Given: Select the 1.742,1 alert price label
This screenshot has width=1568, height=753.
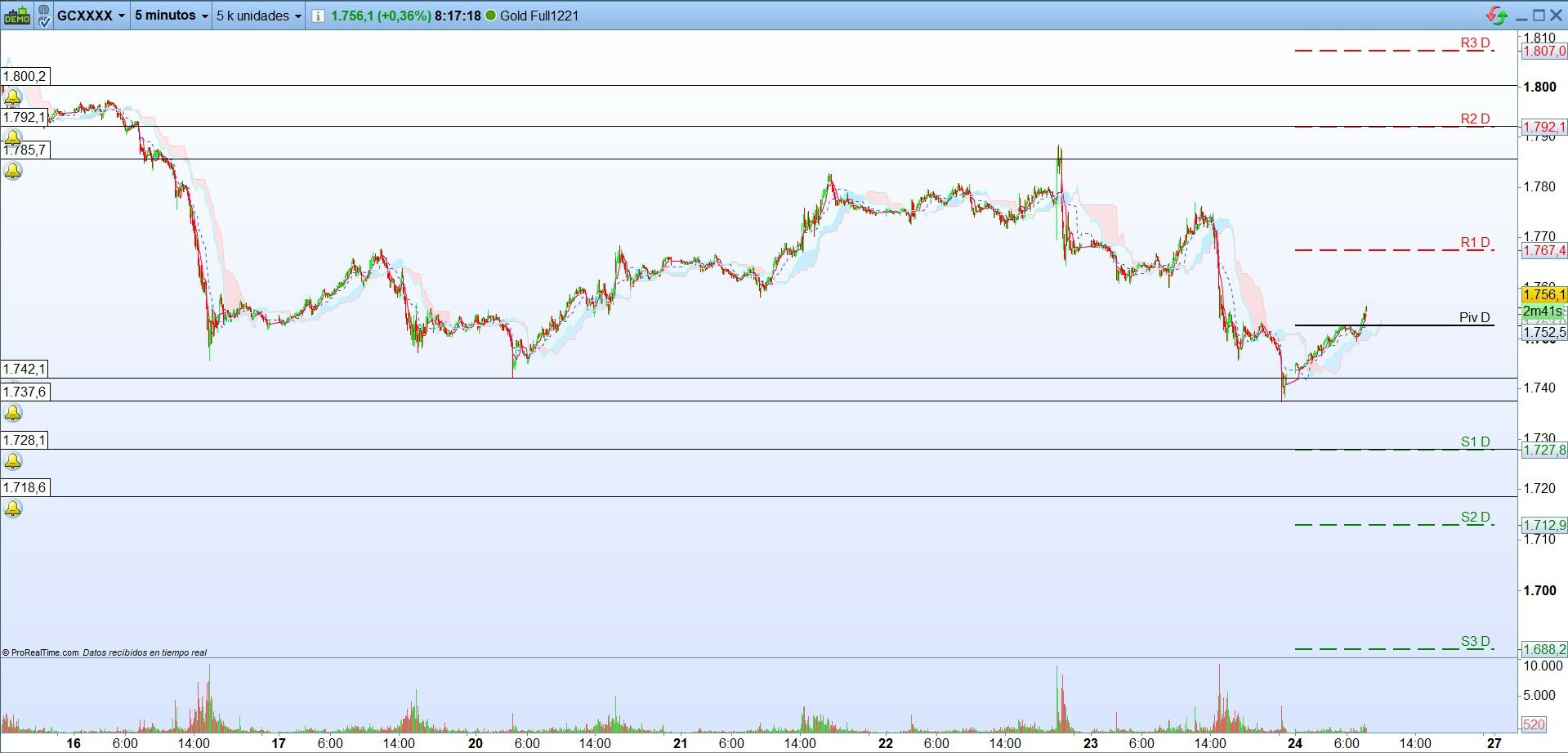Looking at the screenshot, I should tap(25, 369).
